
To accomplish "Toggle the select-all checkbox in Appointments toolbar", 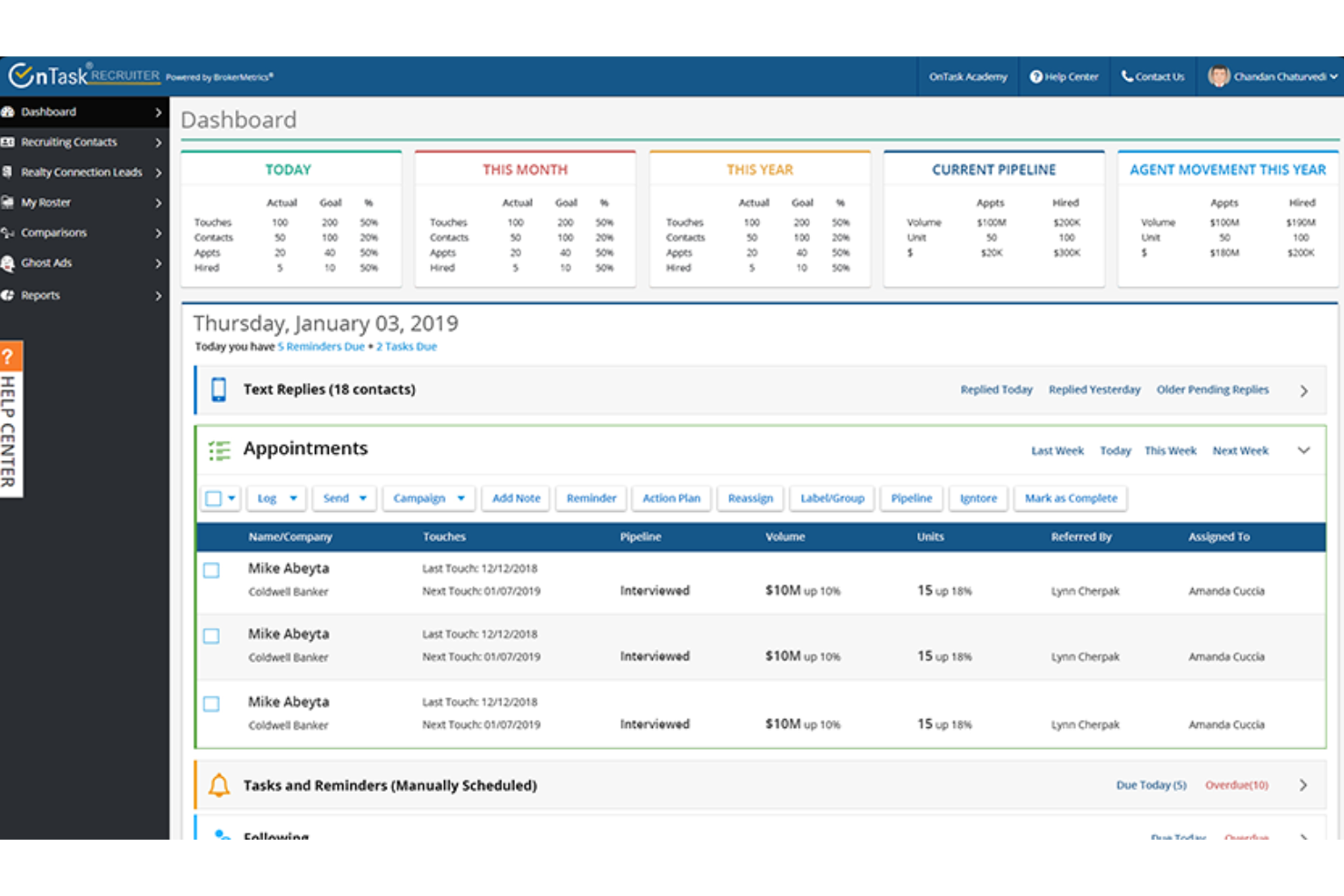I will tap(213, 498).
